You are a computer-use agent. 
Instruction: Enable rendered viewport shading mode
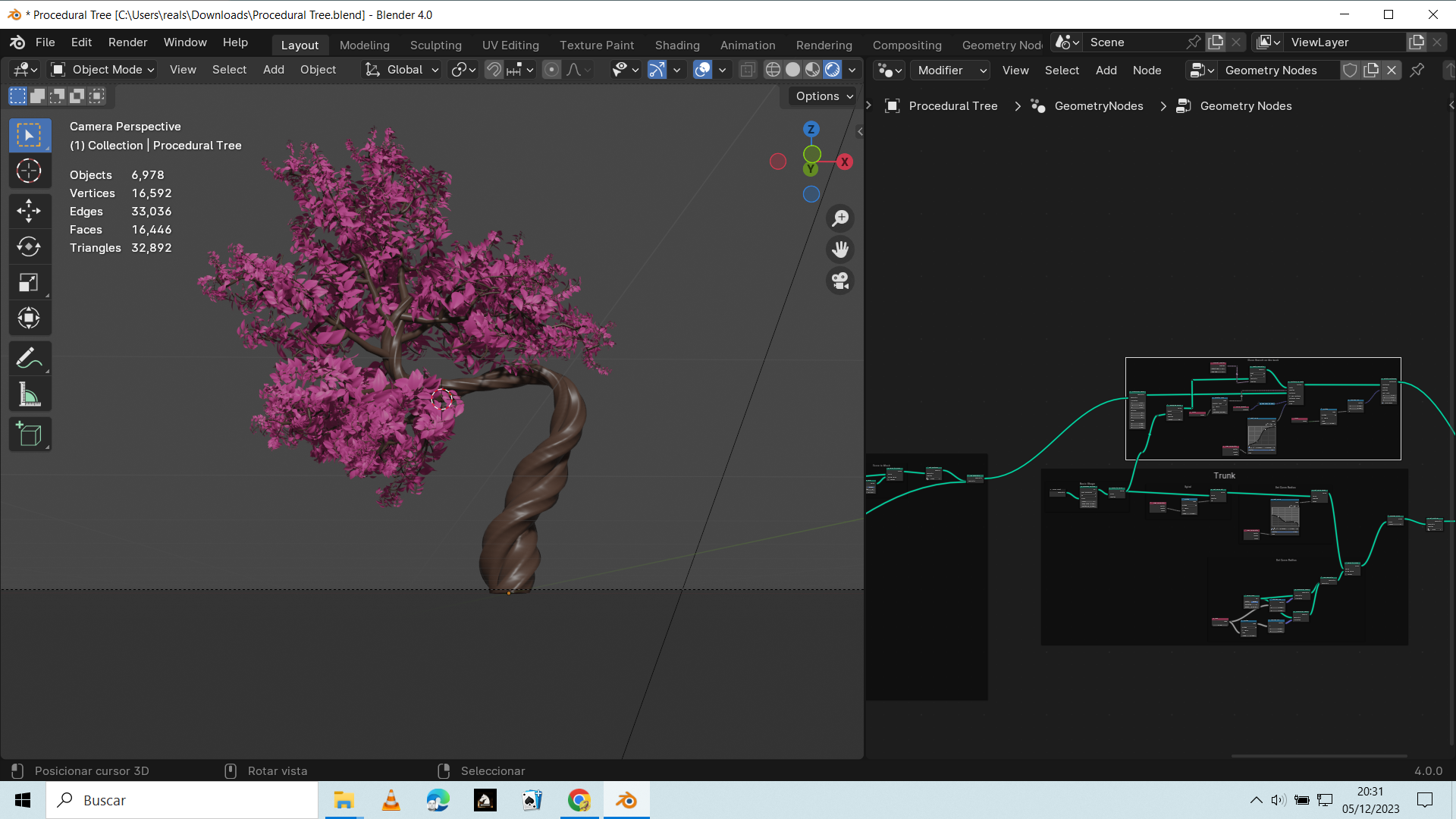tap(833, 70)
